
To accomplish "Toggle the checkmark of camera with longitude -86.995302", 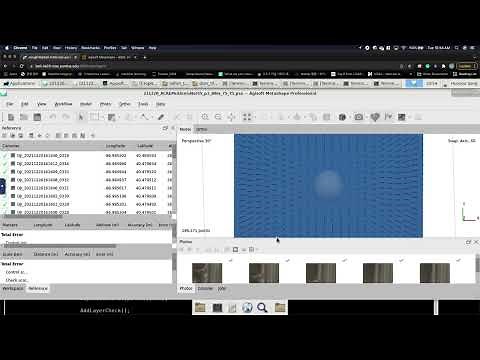I will (x=5, y=156).
